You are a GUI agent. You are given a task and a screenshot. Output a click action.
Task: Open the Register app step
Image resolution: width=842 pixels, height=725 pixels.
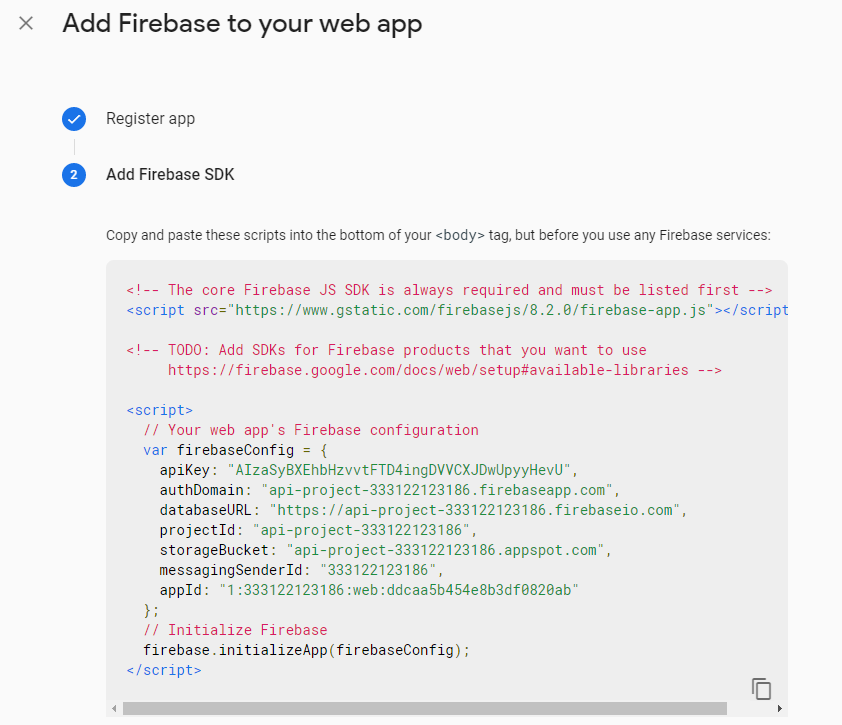click(150, 119)
